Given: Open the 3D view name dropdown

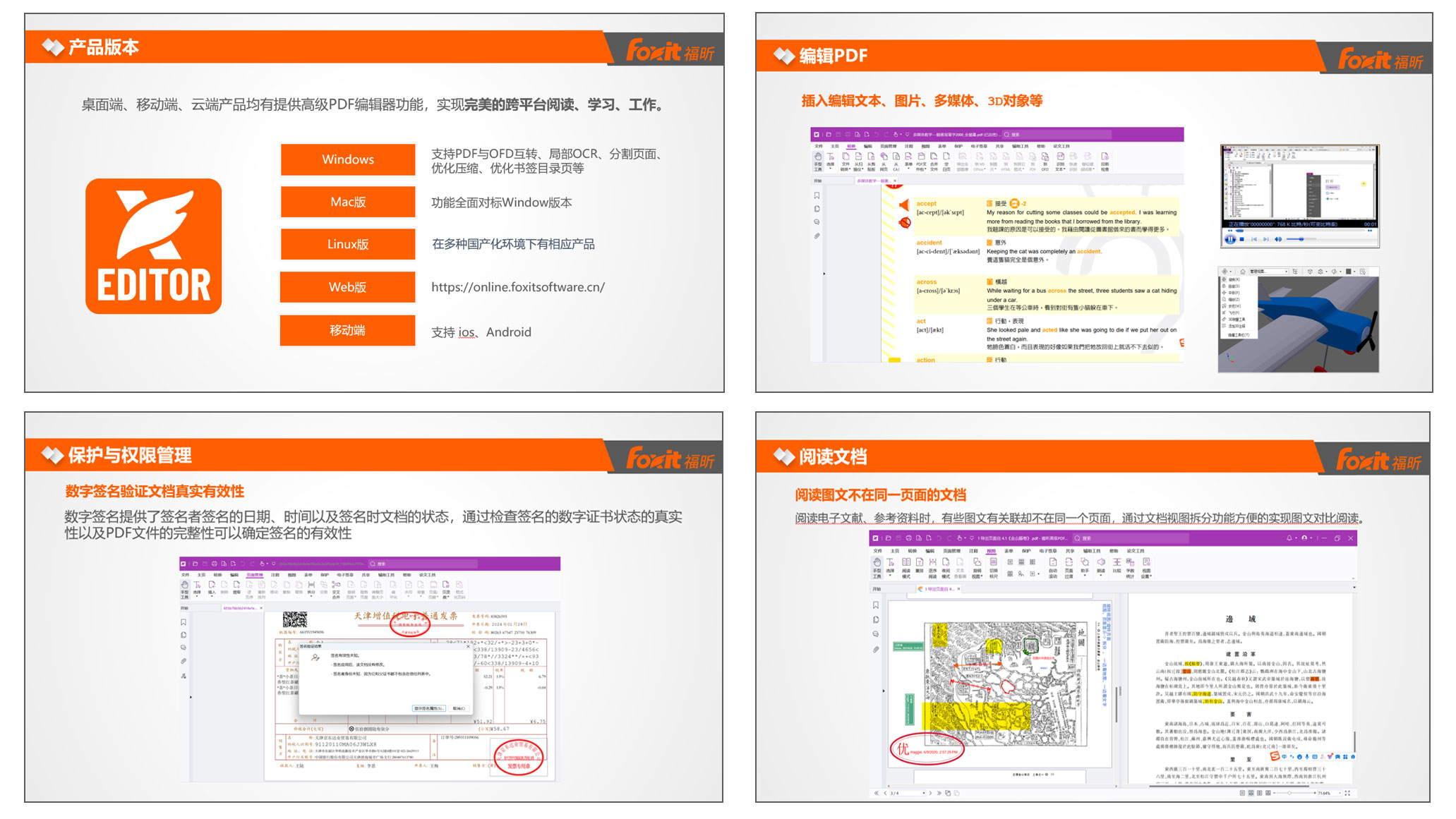Looking at the screenshot, I should (x=1286, y=272).
